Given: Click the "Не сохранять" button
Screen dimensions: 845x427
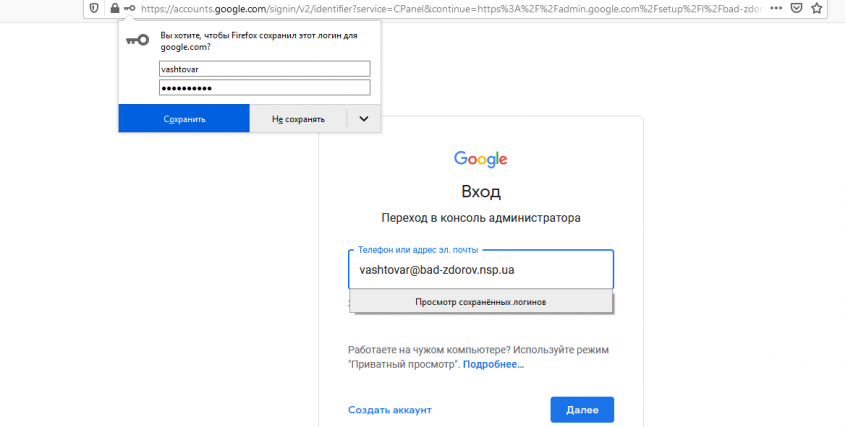Looking at the screenshot, I should tap(298, 119).
